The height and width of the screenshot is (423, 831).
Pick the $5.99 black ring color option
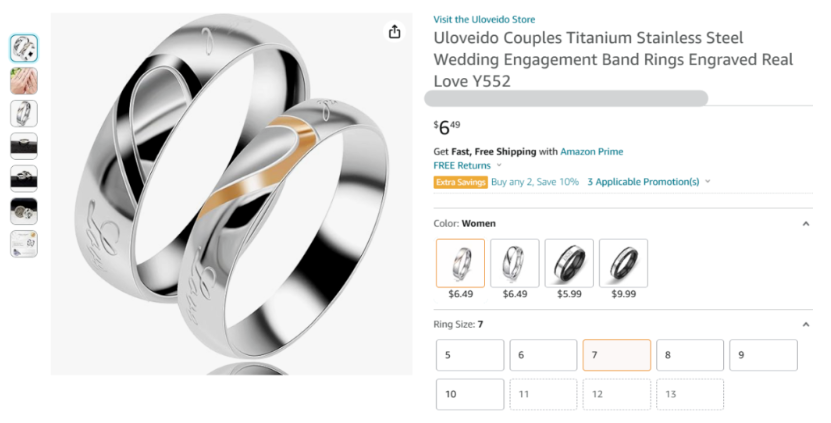[569, 264]
